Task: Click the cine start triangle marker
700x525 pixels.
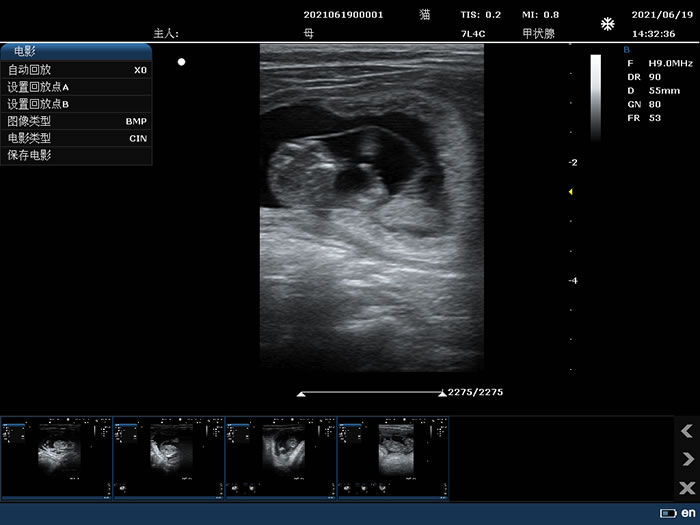Action: (301, 393)
